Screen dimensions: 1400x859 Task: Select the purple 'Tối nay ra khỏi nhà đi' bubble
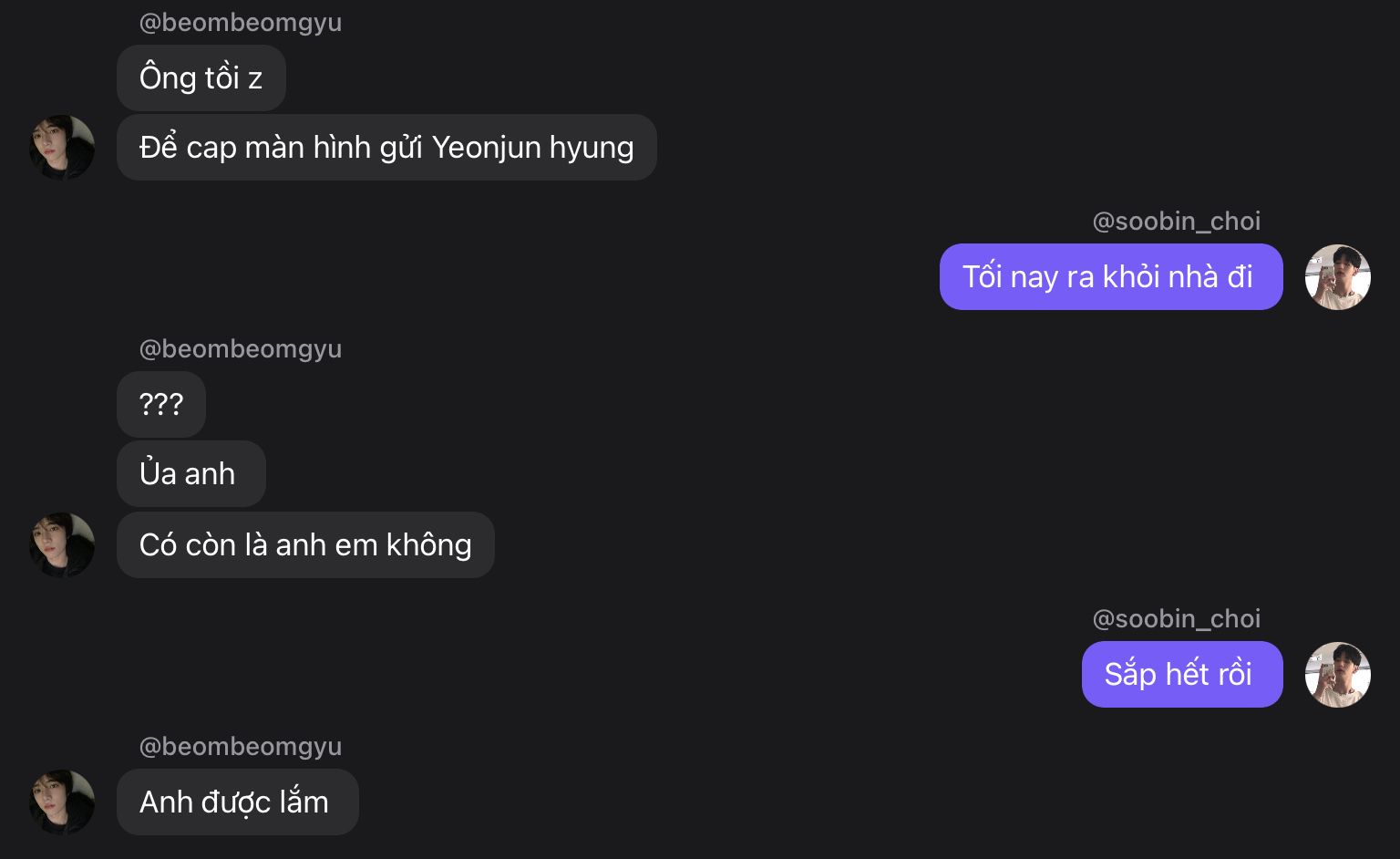(1110, 277)
